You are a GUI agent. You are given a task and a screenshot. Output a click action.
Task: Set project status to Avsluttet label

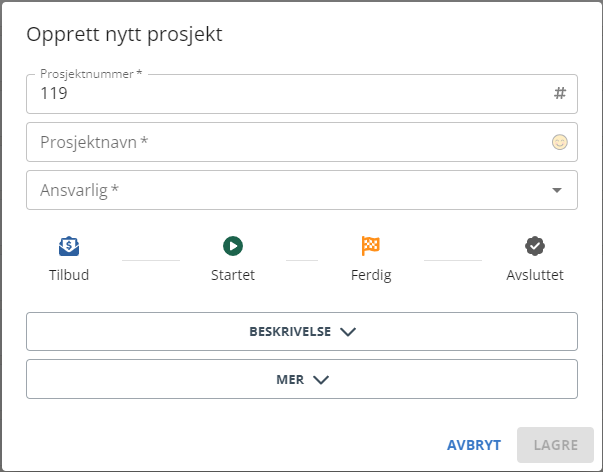[x=535, y=275]
